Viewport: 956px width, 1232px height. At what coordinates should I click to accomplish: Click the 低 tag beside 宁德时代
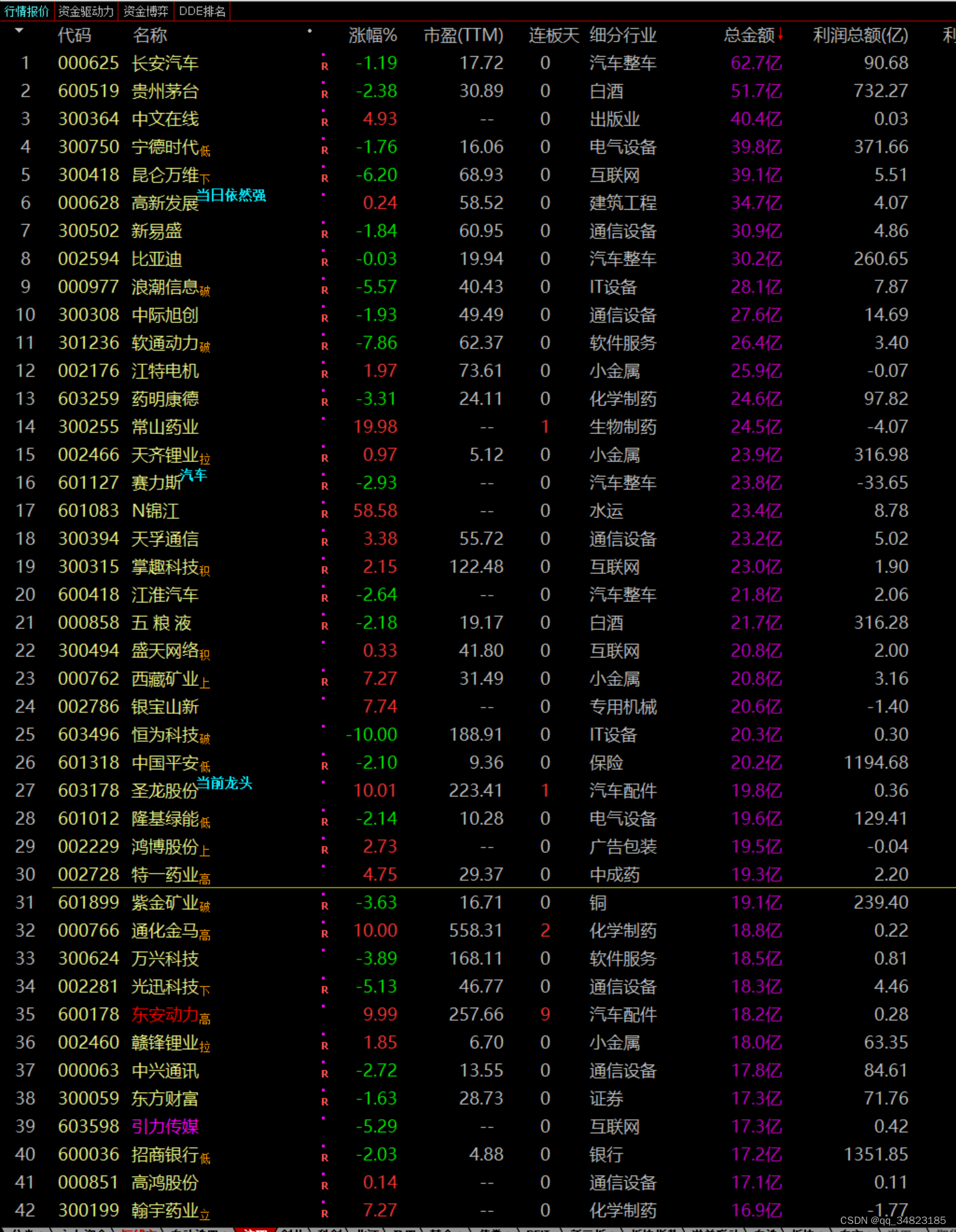[x=205, y=151]
